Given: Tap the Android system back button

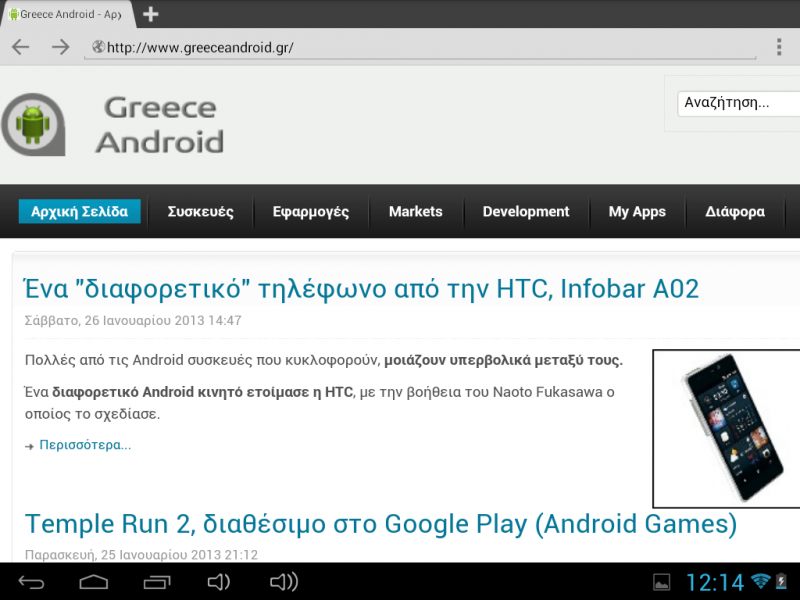Looking at the screenshot, I should coord(32,582).
